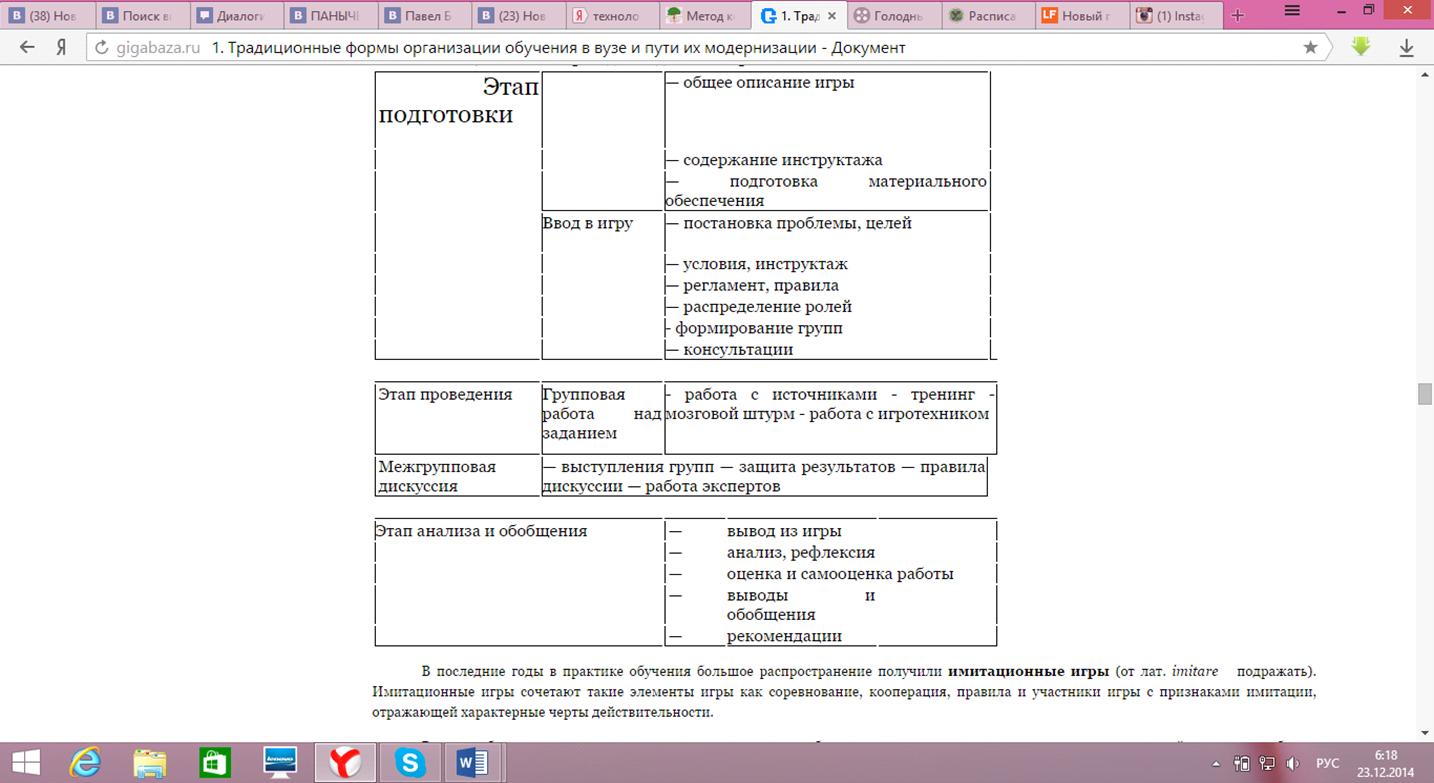Click the text 'анализ, рефлексия'
This screenshot has width=1434, height=783.
pos(801,552)
